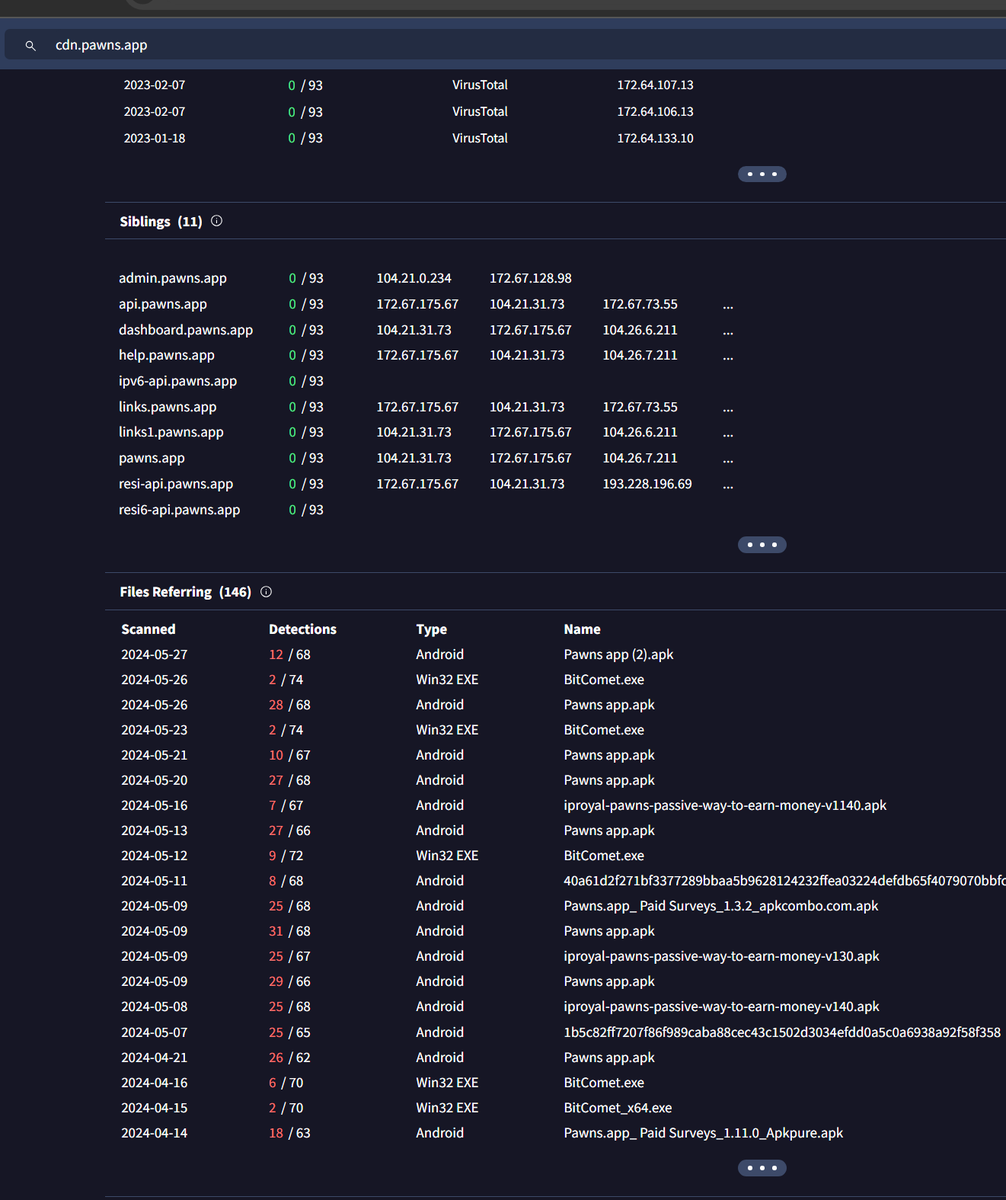Viewport: 1006px width, 1200px height.
Task: Open the Files Referring info icon
Action: (266, 591)
